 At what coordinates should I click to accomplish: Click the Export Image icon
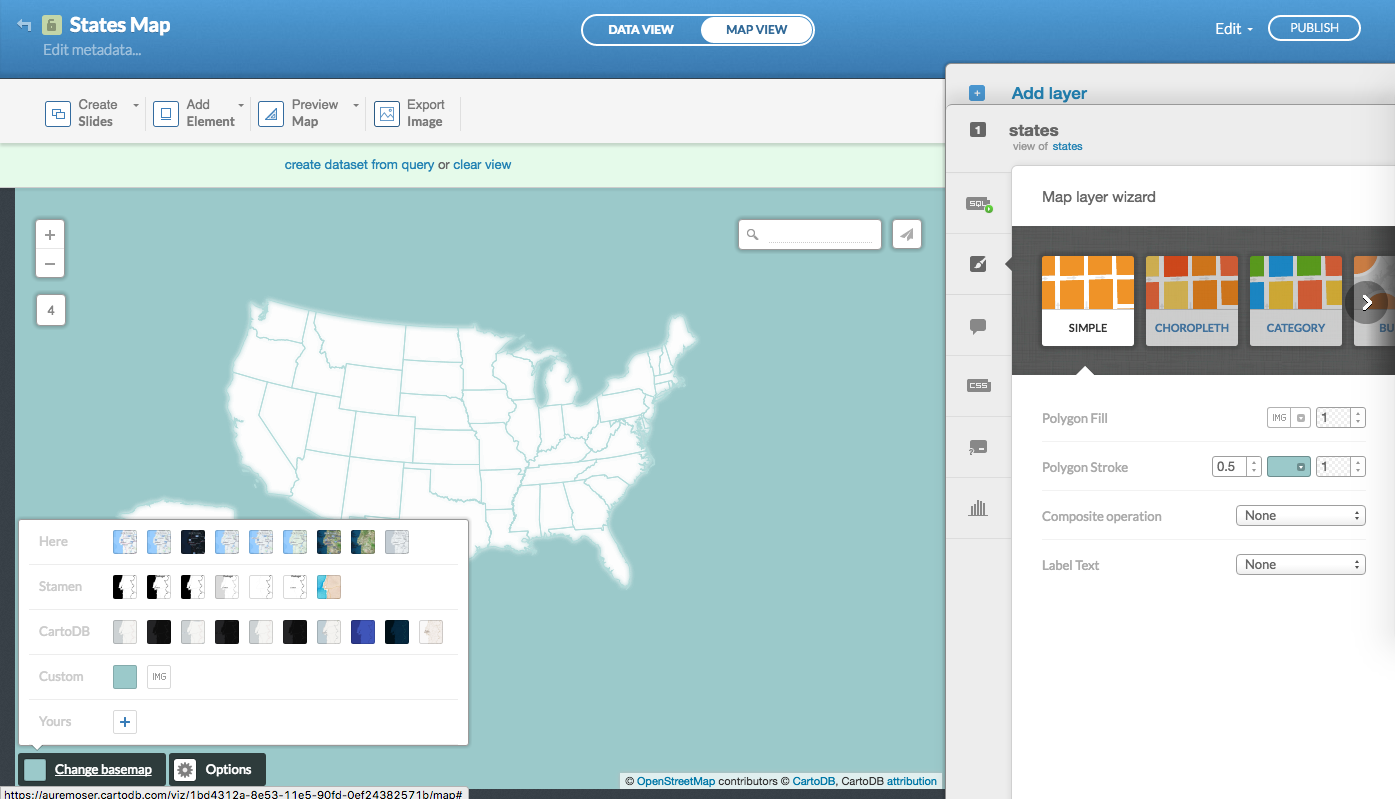pyautogui.click(x=387, y=113)
